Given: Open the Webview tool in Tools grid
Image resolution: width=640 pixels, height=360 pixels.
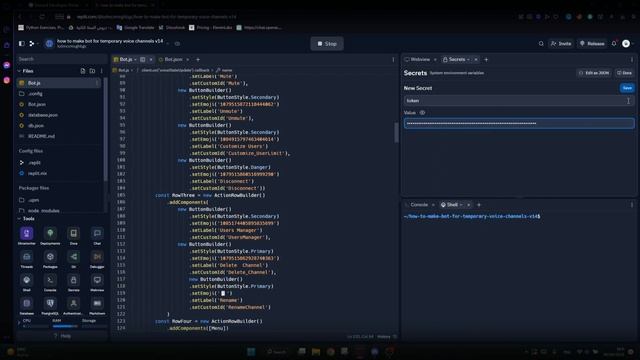Looking at the screenshot, I should (97, 282).
